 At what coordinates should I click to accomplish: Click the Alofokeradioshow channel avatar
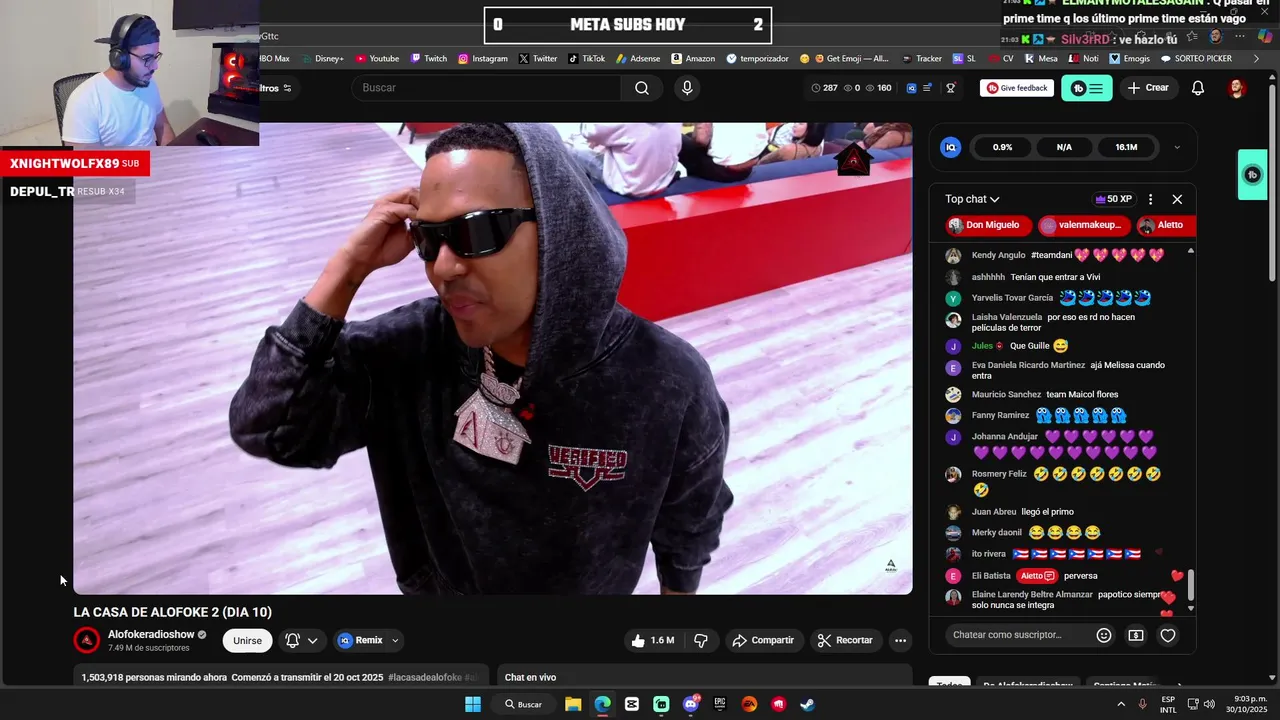click(x=87, y=640)
